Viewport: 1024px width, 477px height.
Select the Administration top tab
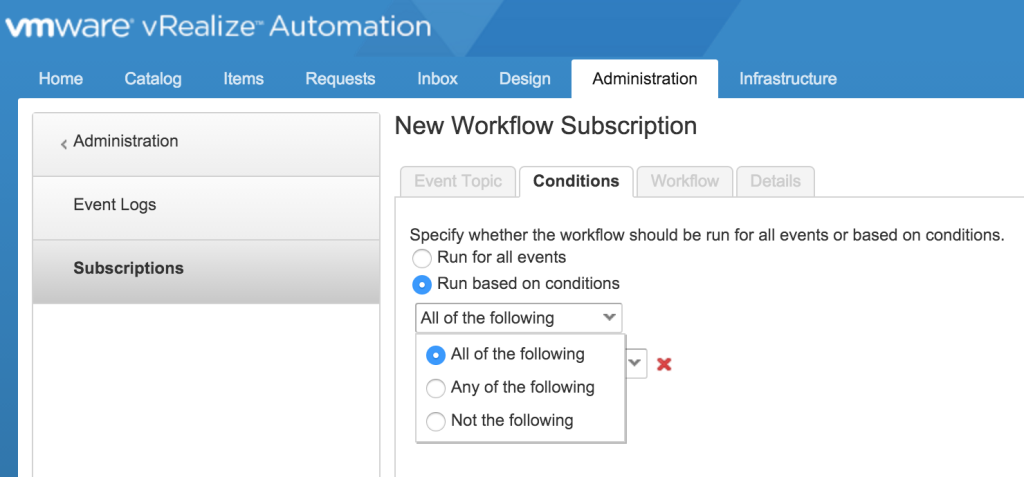pyautogui.click(x=645, y=79)
